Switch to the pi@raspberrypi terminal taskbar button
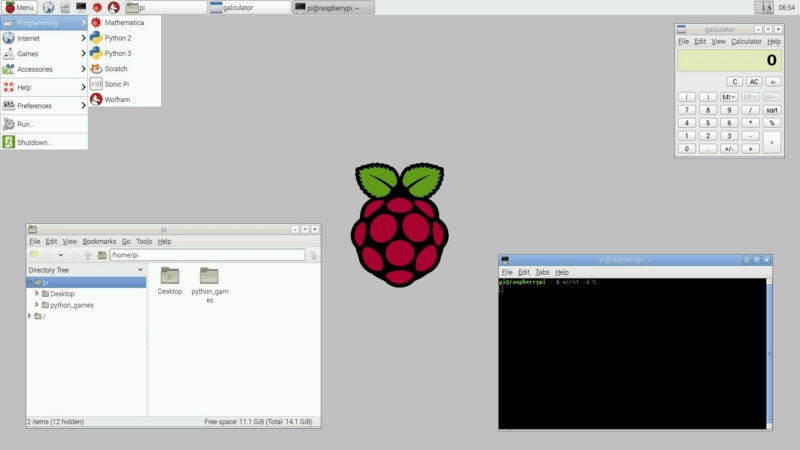The height and width of the screenshot is (450, 800). pyautogui.click(x=334, y=8)
